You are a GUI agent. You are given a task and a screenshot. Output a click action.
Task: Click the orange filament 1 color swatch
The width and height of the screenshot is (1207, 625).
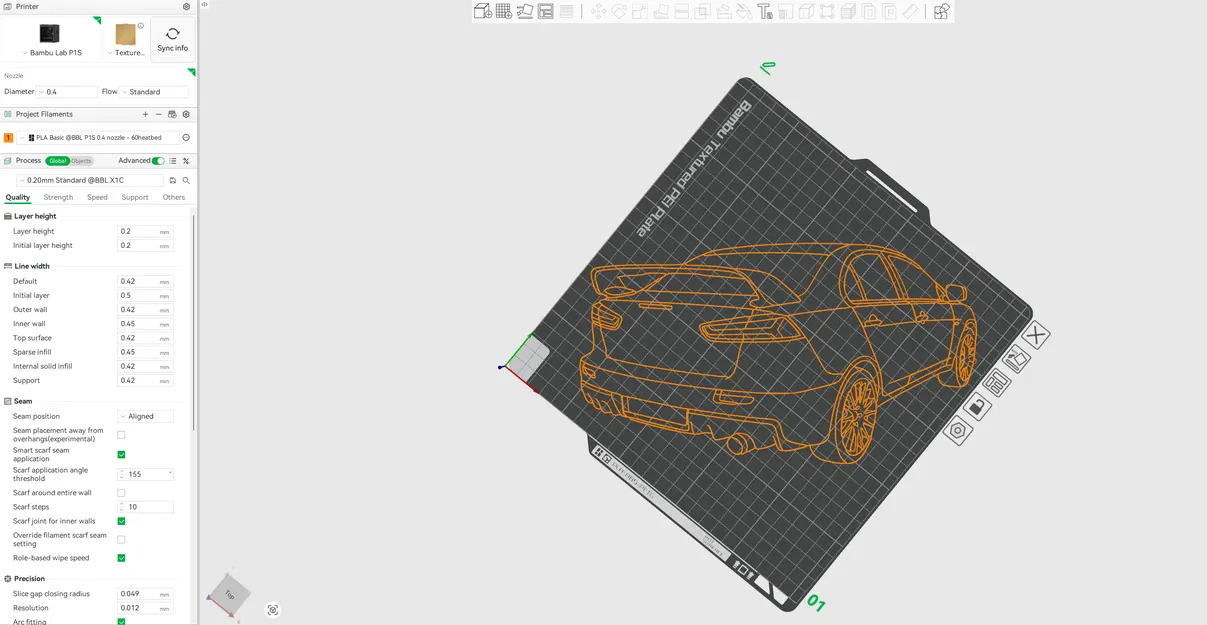click(x=9, y=138)
